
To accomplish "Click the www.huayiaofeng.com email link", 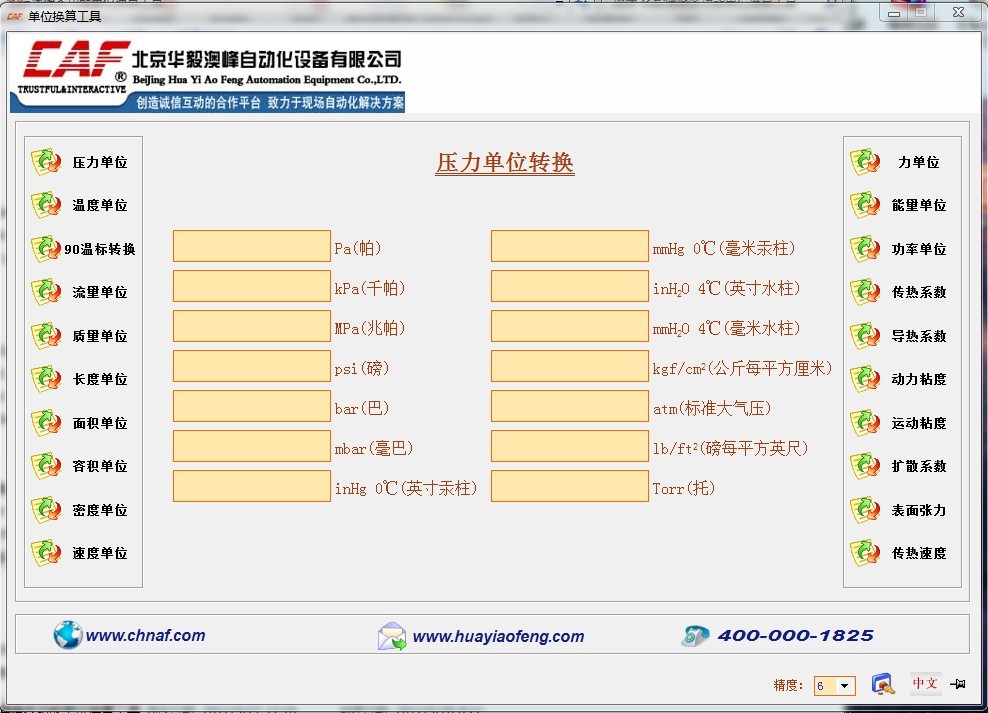I will coord(497,636).
